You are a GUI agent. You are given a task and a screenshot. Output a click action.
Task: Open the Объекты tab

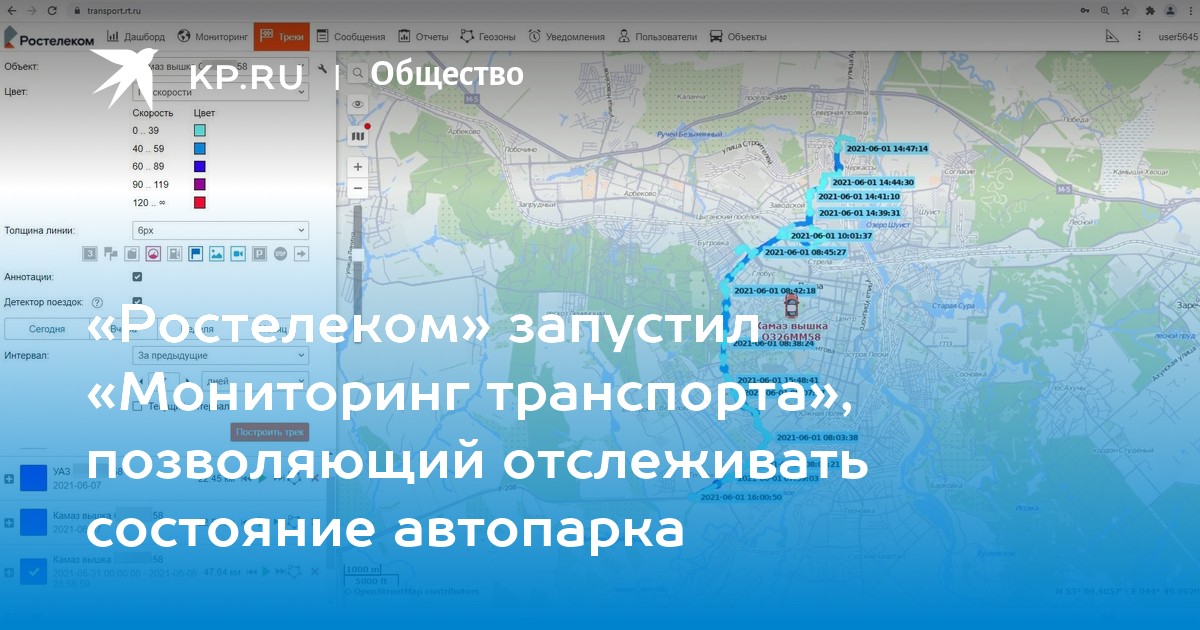coord(738,37)
